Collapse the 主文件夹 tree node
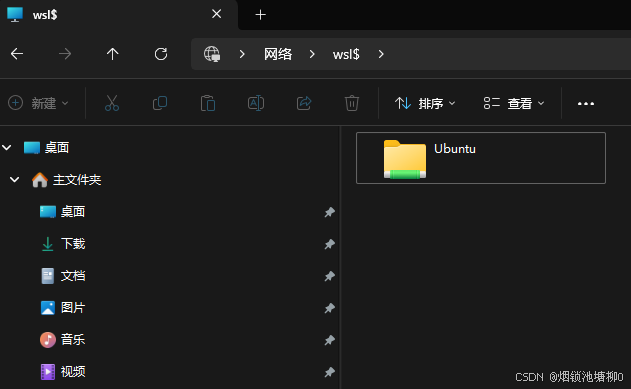Viewport: 631px width, 389px height. click(14, 179)
